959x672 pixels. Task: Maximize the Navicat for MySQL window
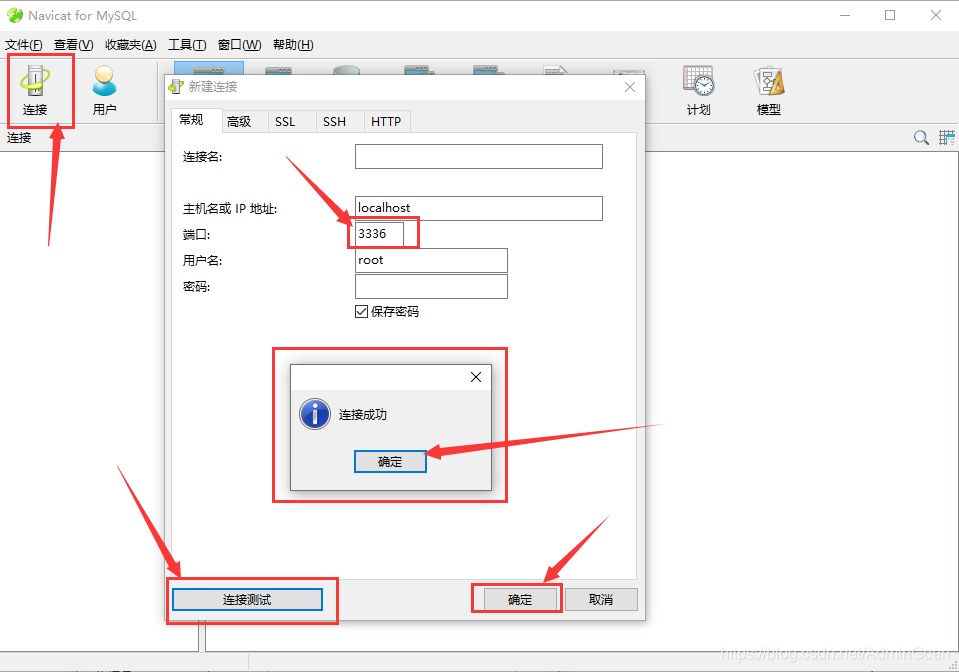pyautogui.click(x=890, y=15)
